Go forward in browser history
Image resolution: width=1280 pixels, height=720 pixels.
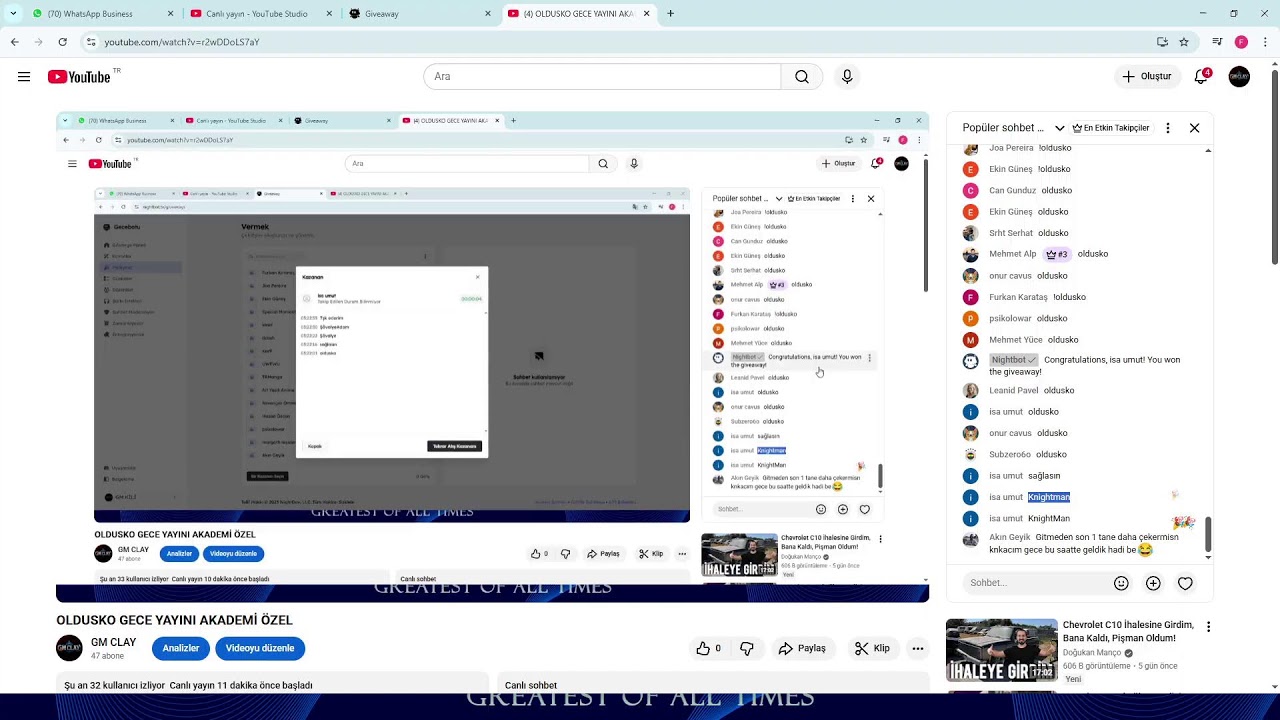(x=38, y=42)
